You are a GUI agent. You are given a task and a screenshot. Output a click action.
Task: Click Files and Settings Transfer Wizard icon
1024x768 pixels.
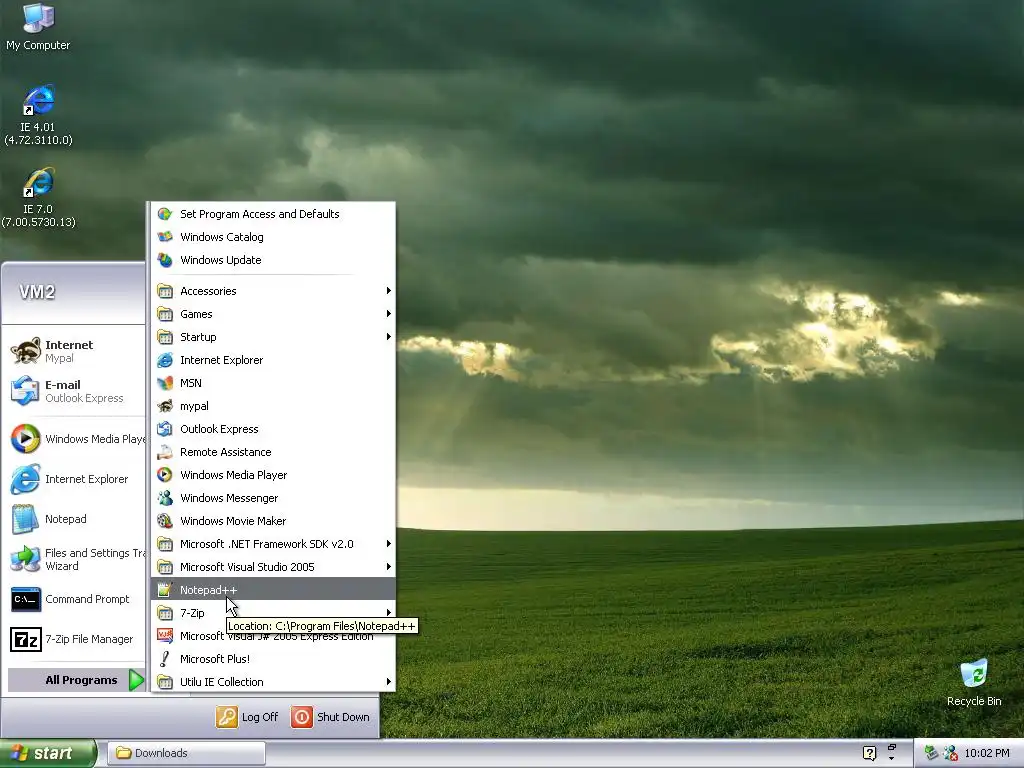25,559
